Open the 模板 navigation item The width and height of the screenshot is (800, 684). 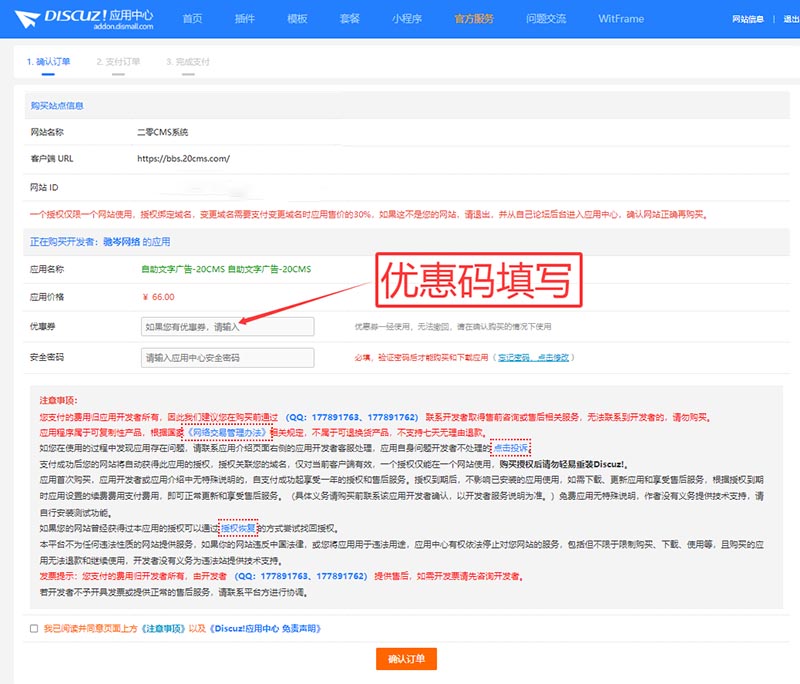[x=297, y=19]
